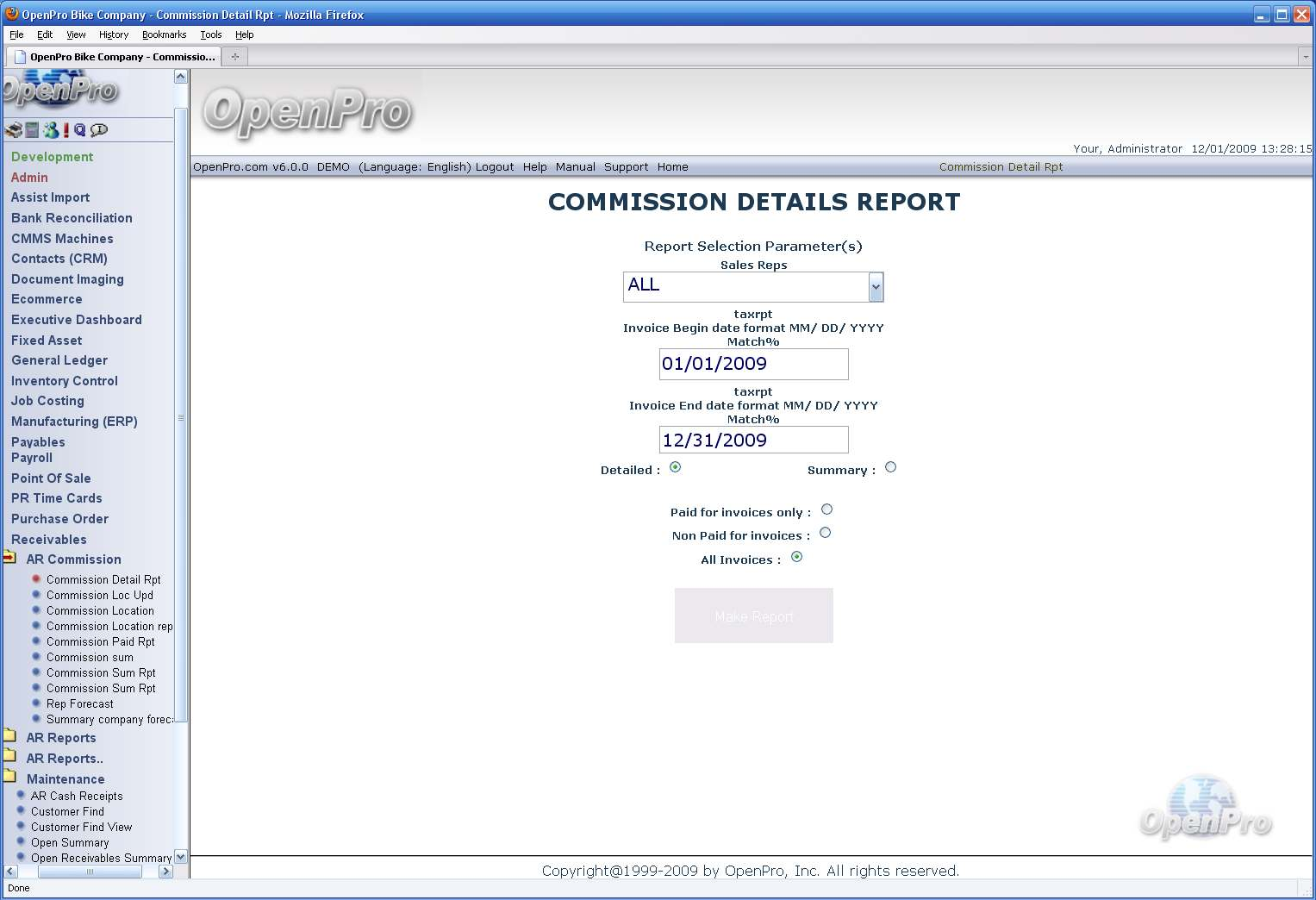Click the messenger people icon

pos(51,130)
